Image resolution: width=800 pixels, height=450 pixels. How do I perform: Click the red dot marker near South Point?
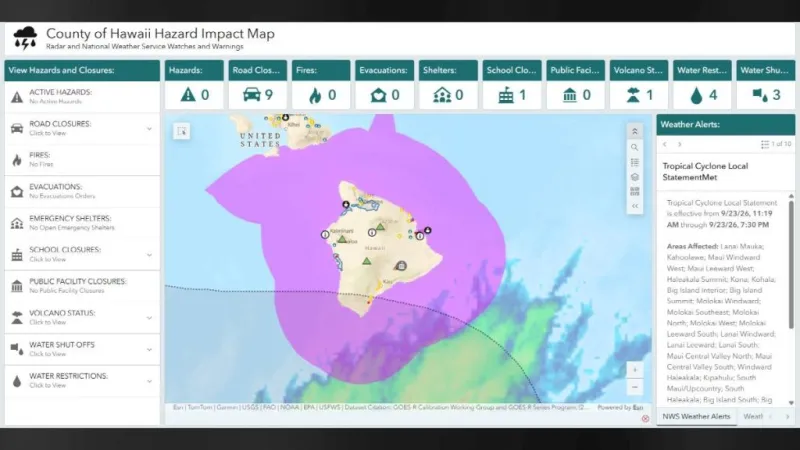coord(369,303)
